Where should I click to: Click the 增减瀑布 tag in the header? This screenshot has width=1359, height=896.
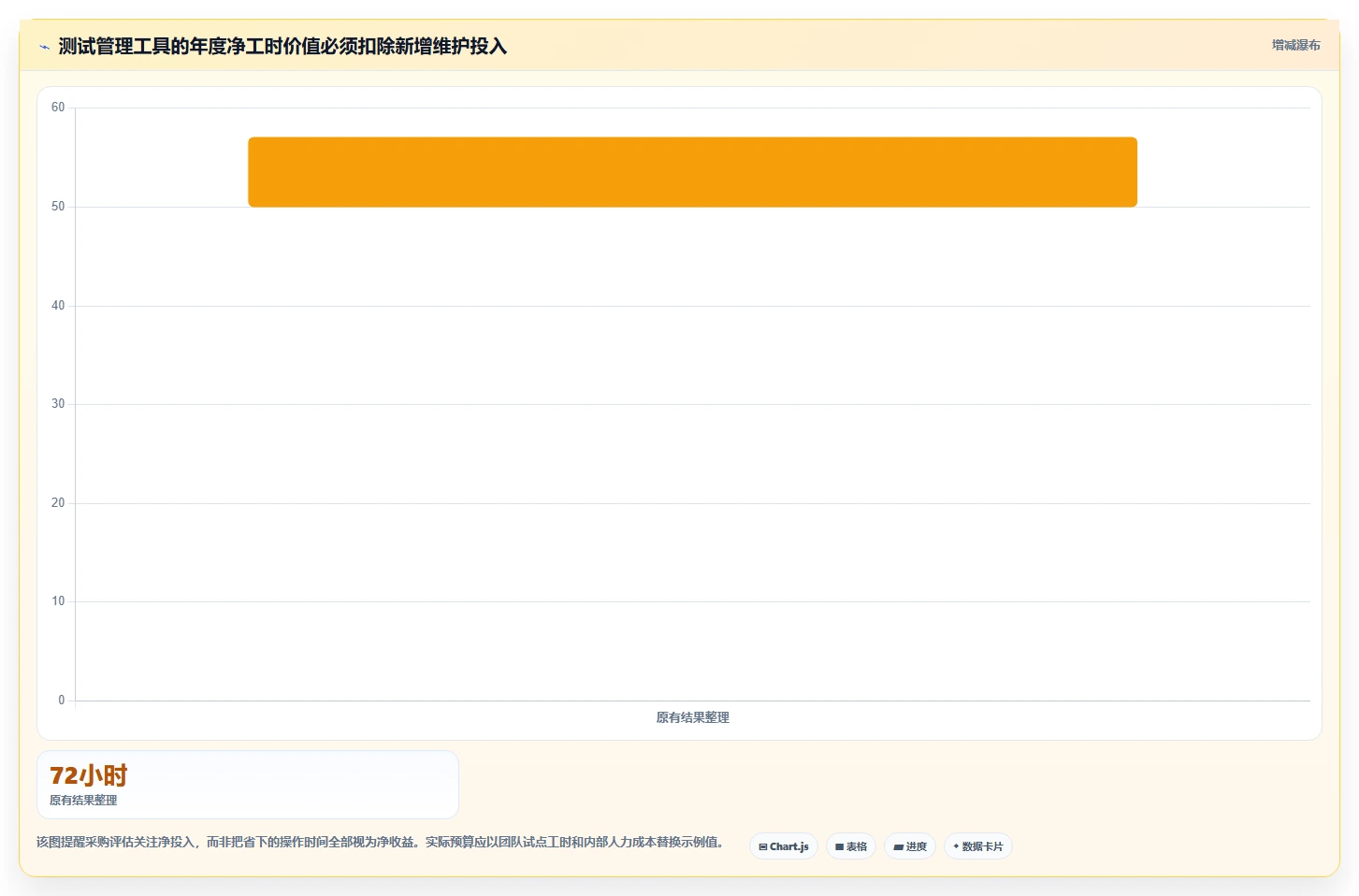coord(1295,45)
